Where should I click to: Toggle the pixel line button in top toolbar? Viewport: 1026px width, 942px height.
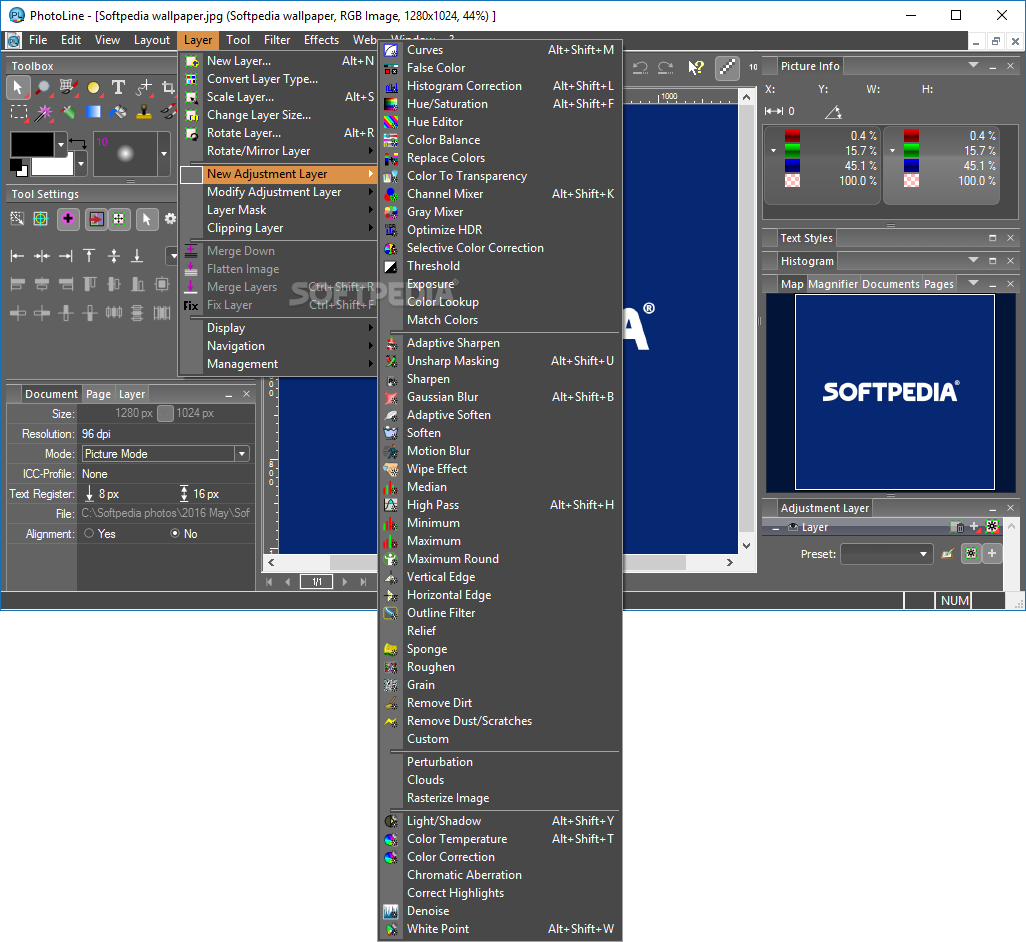click(727, 67)
